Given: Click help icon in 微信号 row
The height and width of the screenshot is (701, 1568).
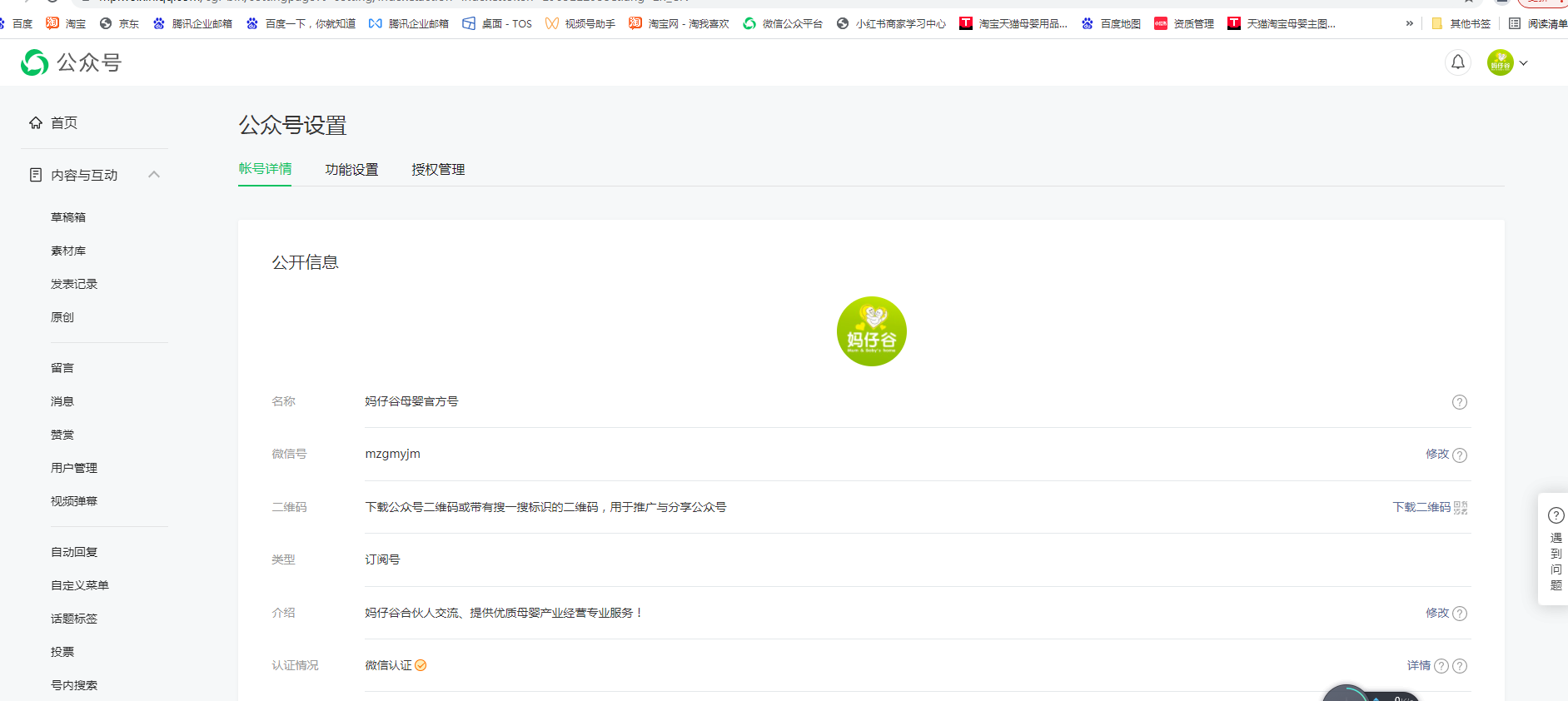Looking at the screenshot, I should tap(1459, 455).
